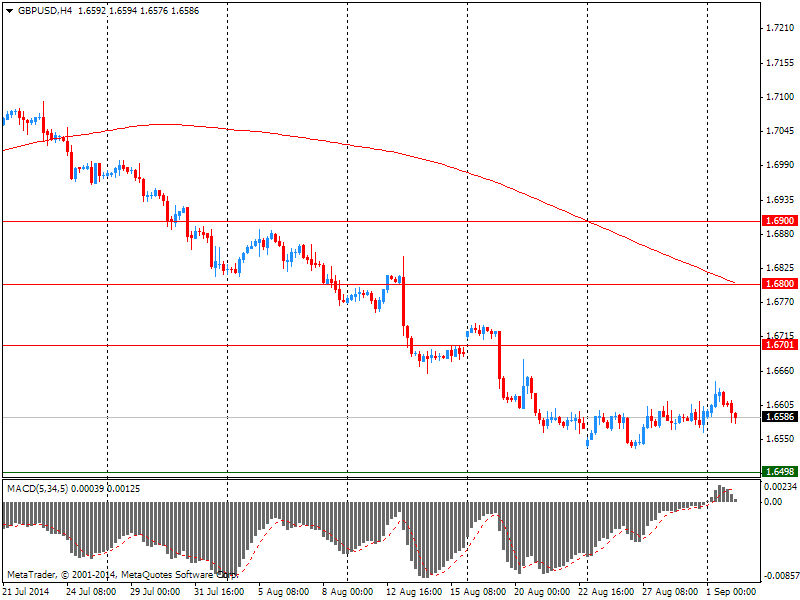Click the 12 Aug 16:00 time label
This screenshot has height=600, width=800.
[x=414, y=592]
